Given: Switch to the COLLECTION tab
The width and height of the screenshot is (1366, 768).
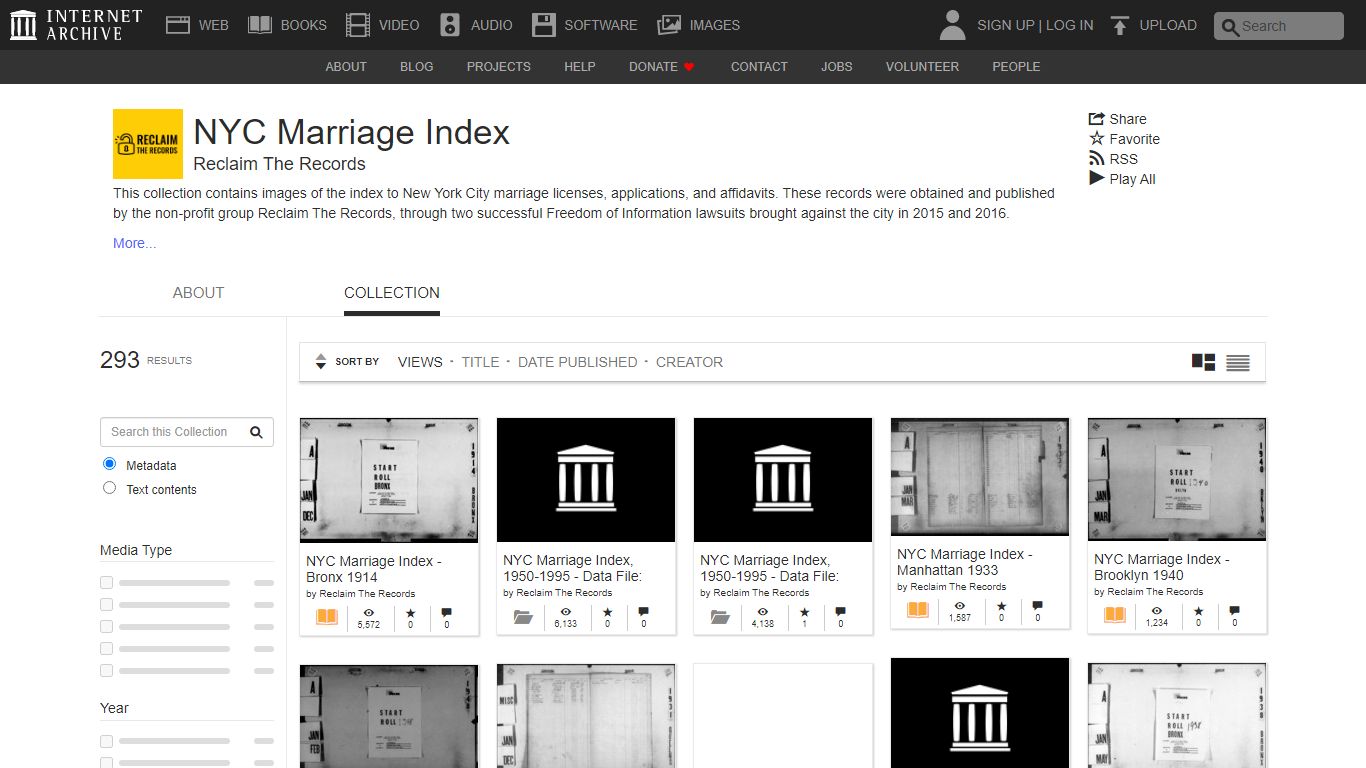Looking at the screenshot, I should coord(392,293).
